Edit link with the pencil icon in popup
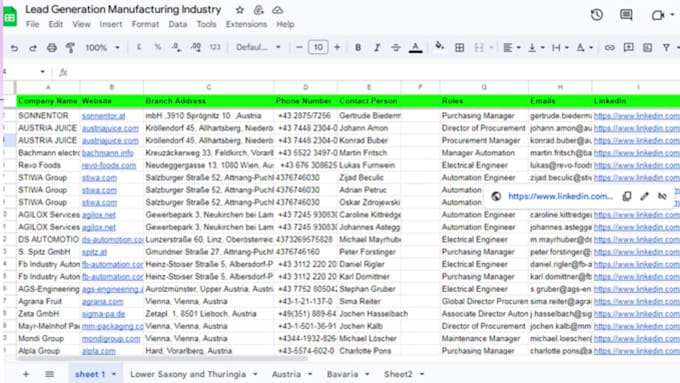The width and height of the screenshot is (680, 383). tap(644, 196)
